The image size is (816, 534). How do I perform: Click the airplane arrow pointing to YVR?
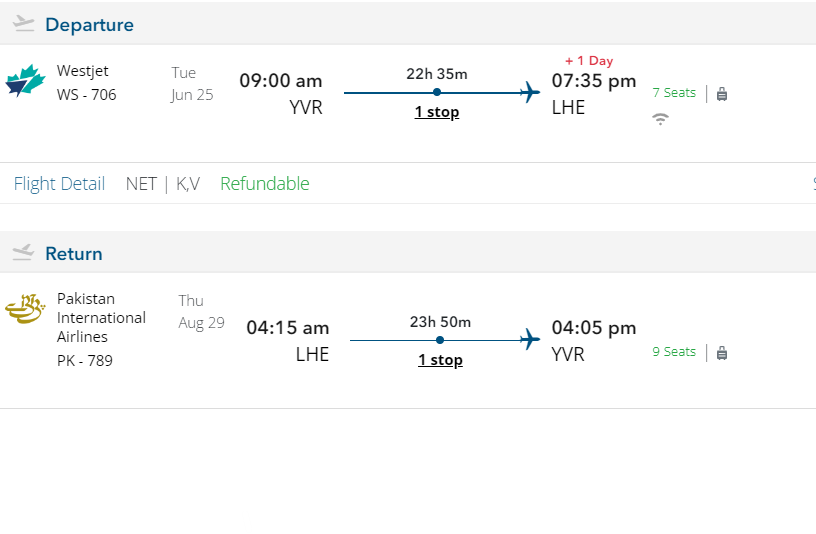[530, 340]
